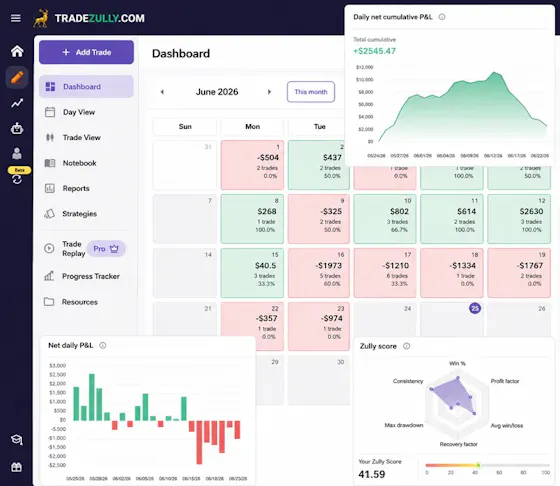Screen dimensions: 560x486
Task: Click the Add Trade button
Action: 86,52
